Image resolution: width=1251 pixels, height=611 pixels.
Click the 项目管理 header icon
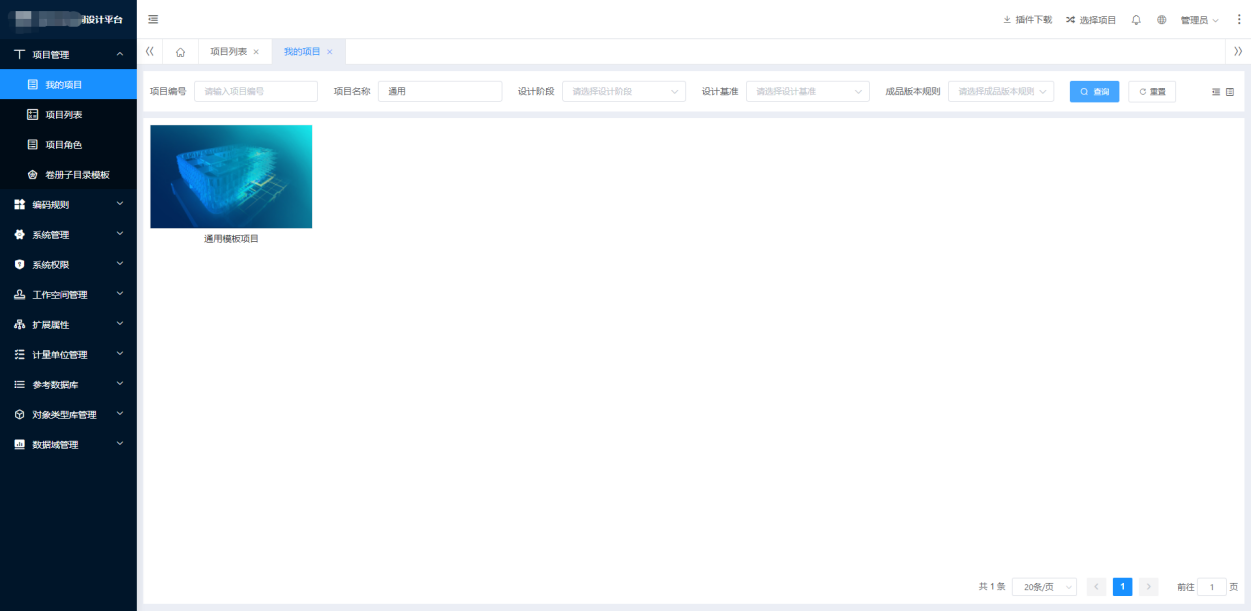[x=19, y=54]
